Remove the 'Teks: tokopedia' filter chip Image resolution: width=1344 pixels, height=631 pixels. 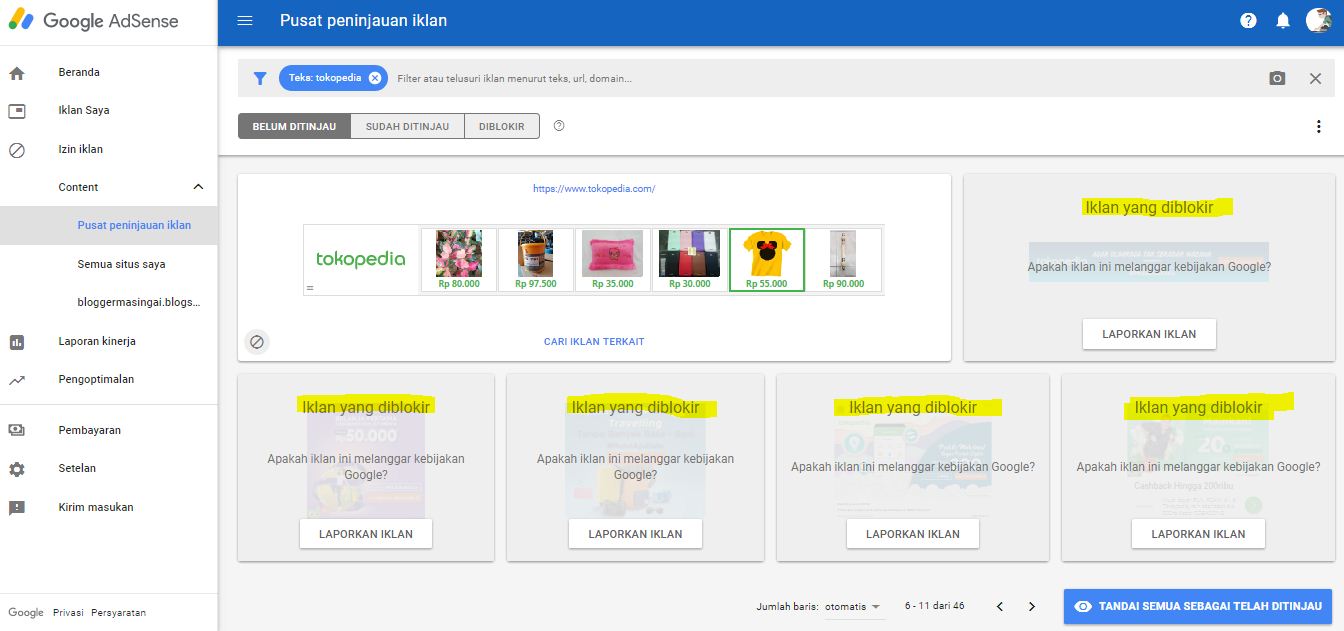tap(375, 77)
